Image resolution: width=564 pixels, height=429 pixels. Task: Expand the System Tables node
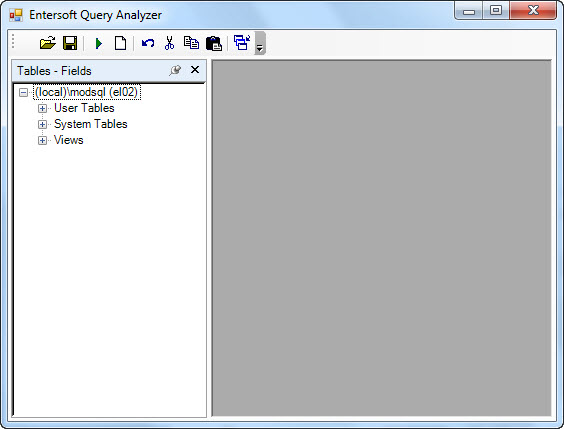pyautogui.click(x=42, y=124)
